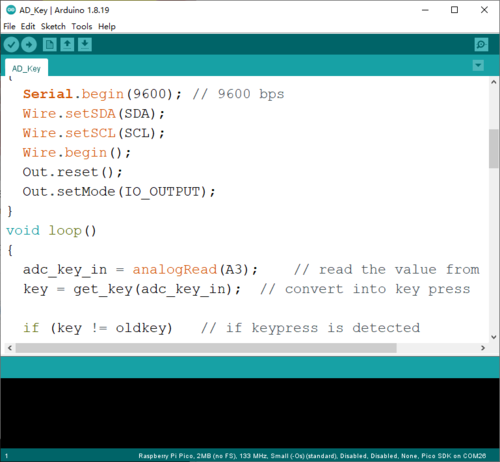Click the Out.reset() line
The image size is (500, 462).
(x=73, y=172)
